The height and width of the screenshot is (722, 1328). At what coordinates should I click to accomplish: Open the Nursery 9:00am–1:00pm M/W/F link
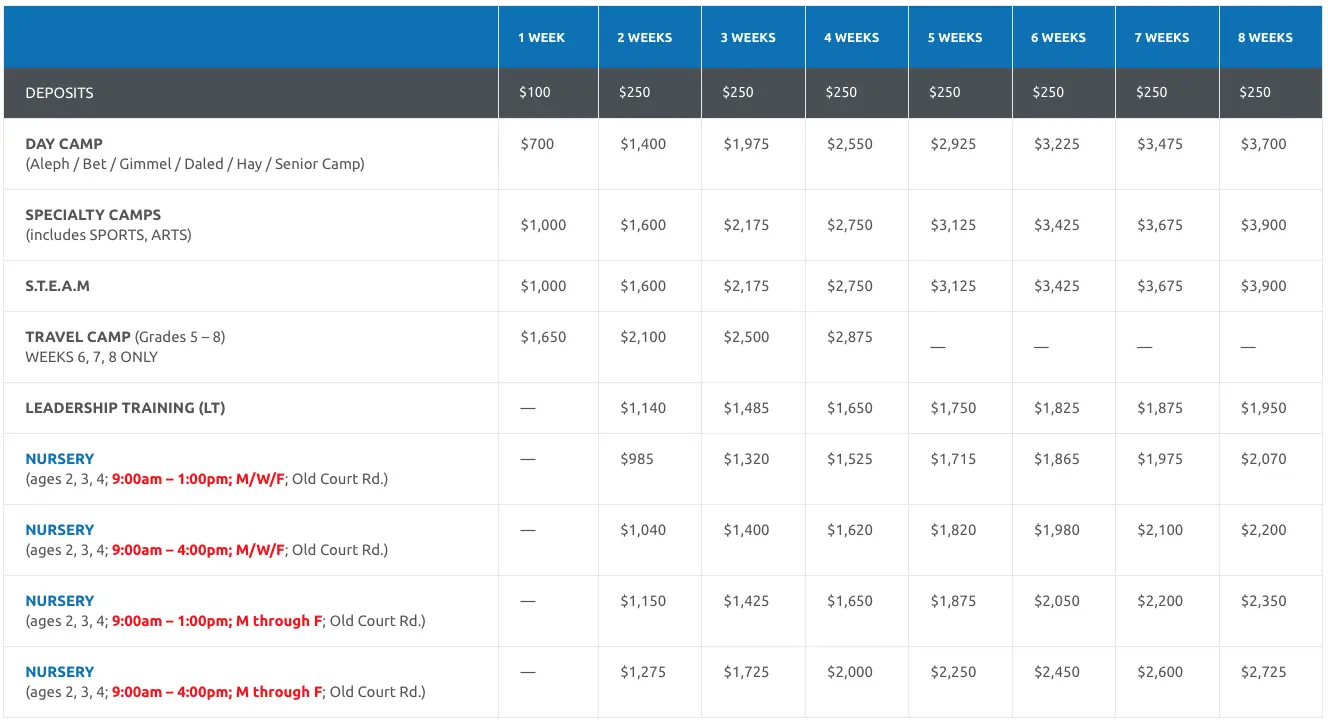pos(59,459)
